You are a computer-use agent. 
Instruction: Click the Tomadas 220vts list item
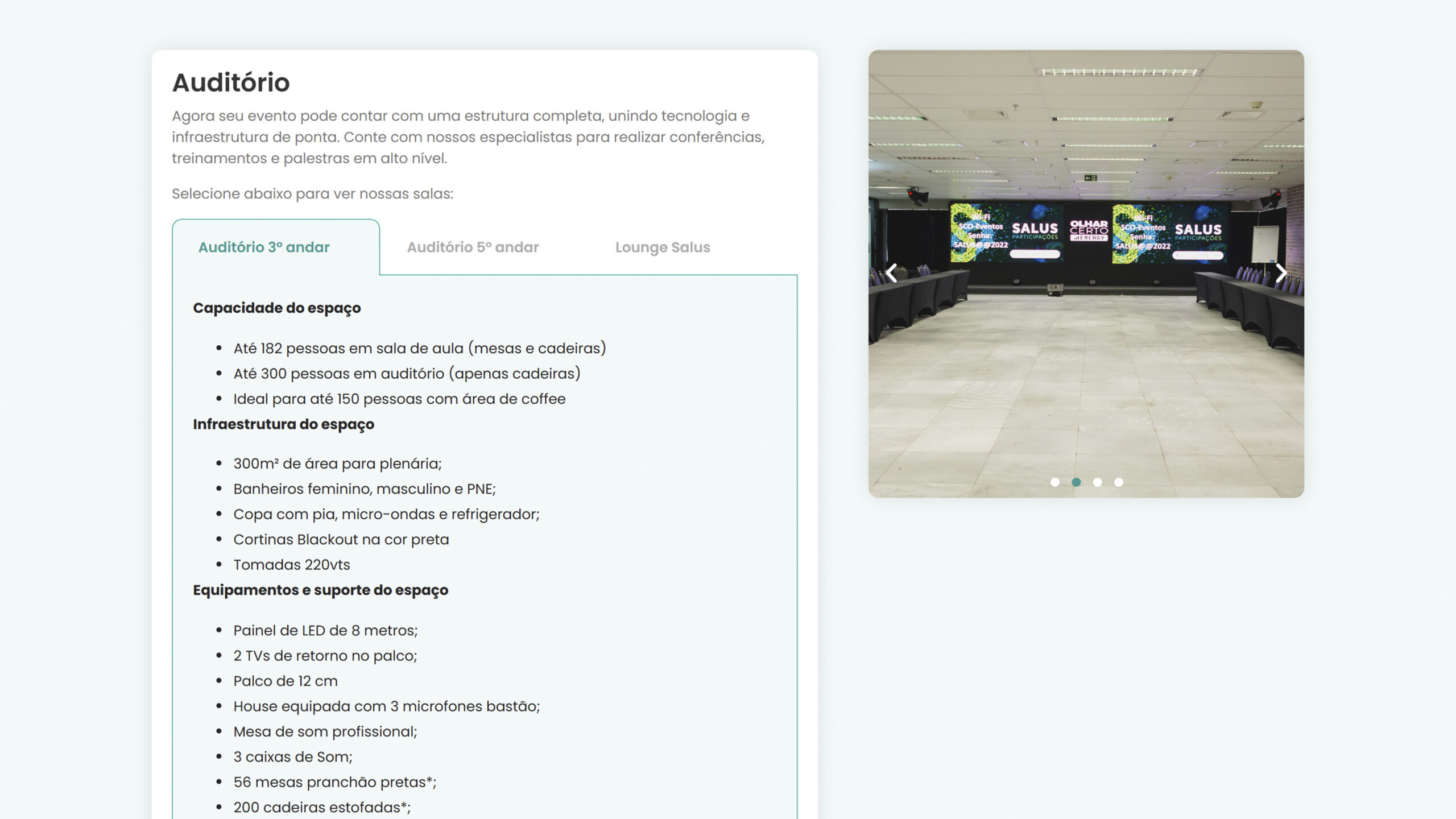click(x=292, y=565)
